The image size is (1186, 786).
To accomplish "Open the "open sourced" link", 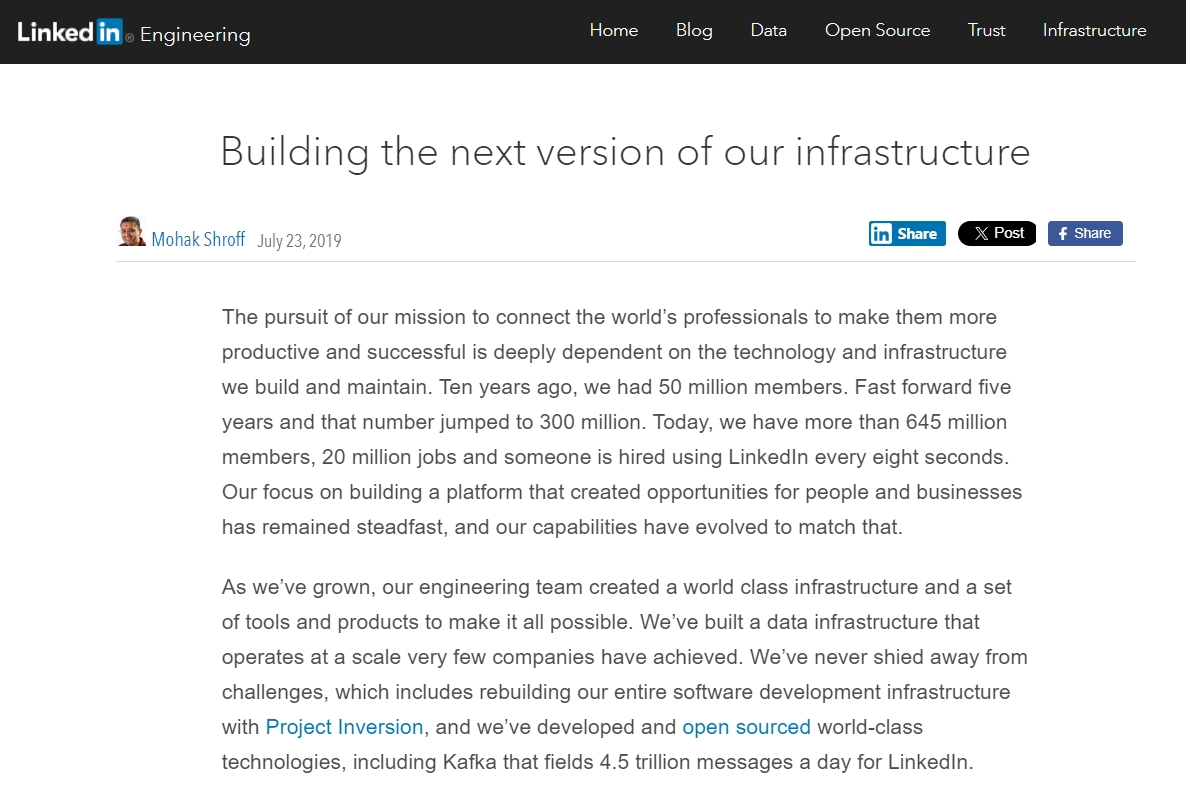I will 746,727.
